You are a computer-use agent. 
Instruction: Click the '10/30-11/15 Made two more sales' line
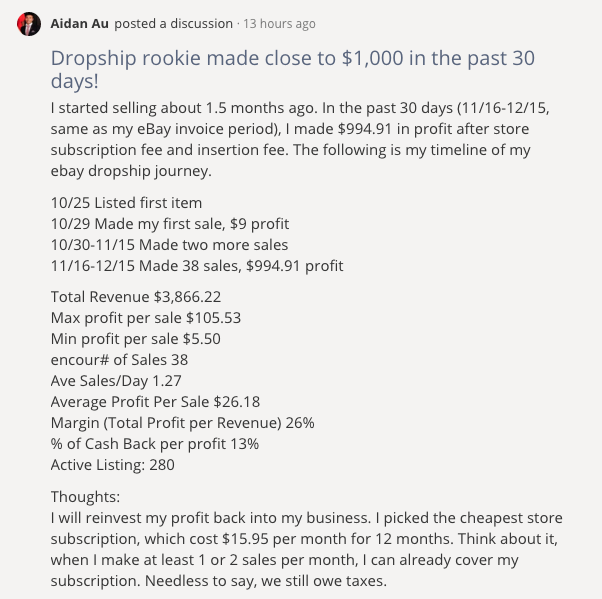[x=169, y=245]
